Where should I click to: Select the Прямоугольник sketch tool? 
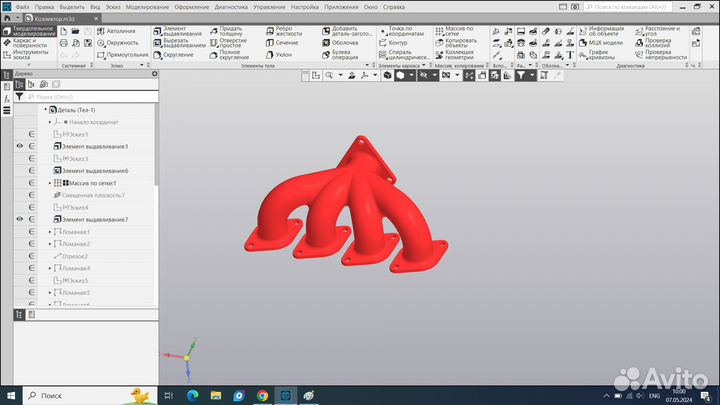pyautogui.click(x=123, y=55)
